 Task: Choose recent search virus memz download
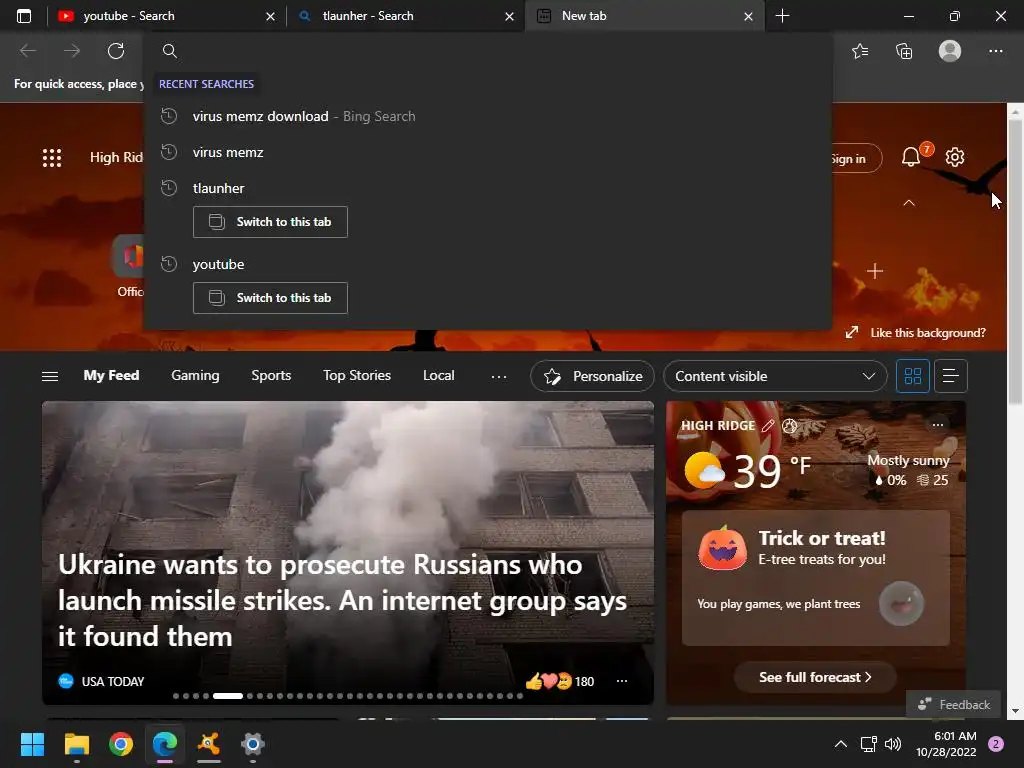[487, 116]
